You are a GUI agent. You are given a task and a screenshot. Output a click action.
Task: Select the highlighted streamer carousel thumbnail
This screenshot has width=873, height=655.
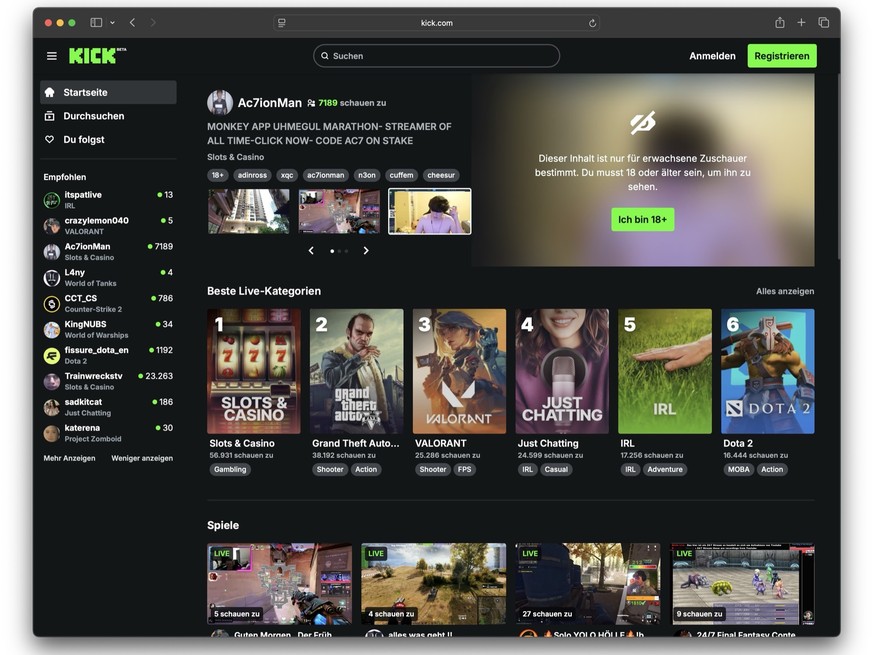coord(430,211)
